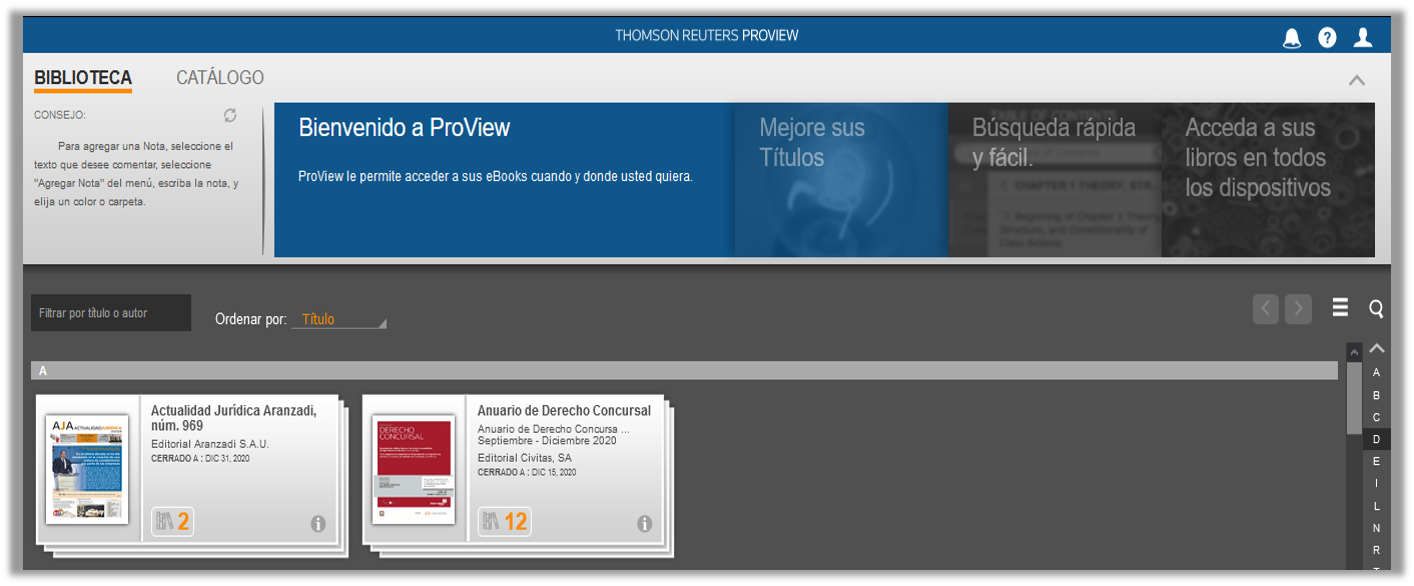Switch to the Catálogo tab
The image size is (1414, 586).
tap(220, 78)
